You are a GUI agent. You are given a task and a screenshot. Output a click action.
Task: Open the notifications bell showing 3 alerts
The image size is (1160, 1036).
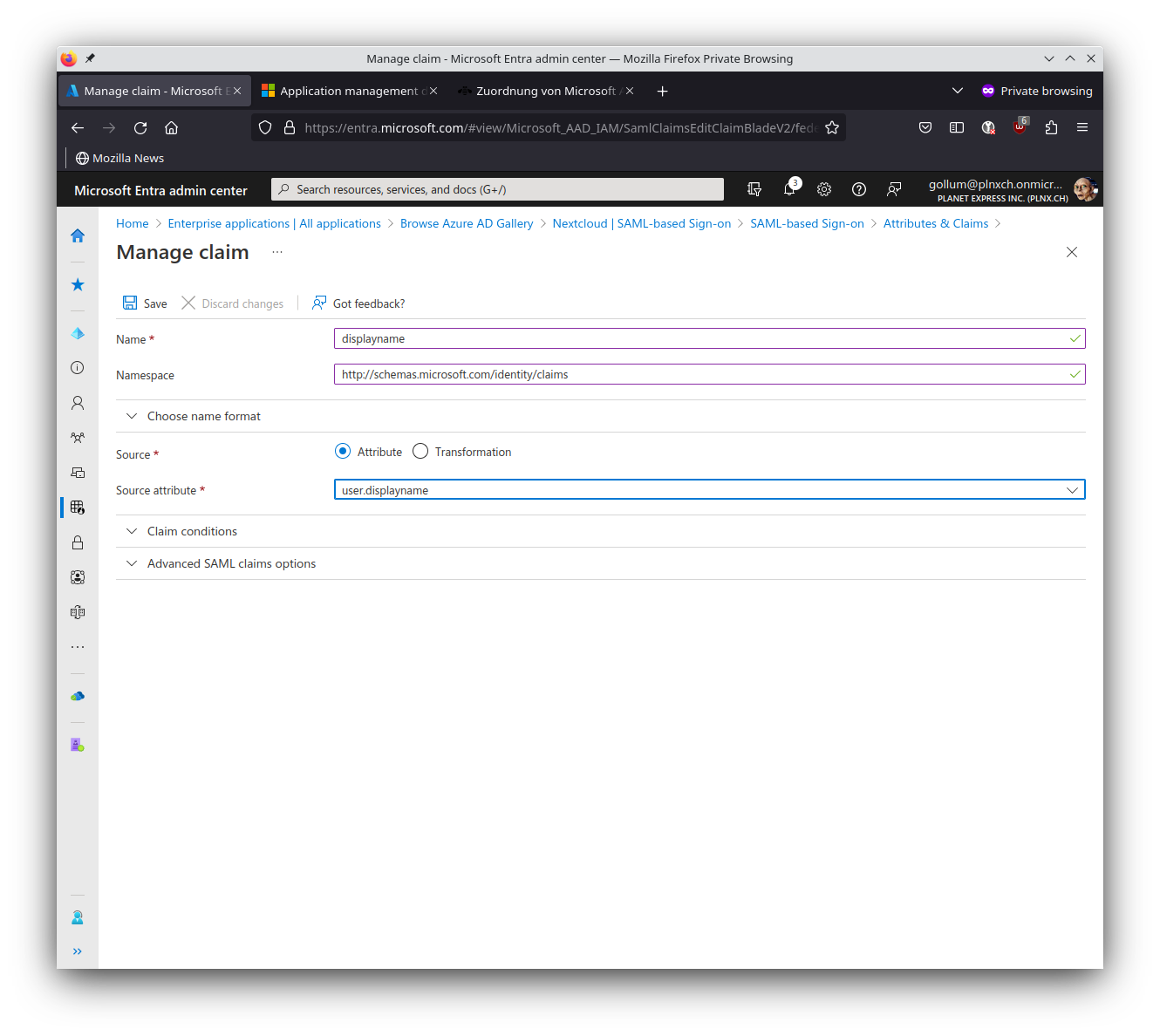[789, 189]
